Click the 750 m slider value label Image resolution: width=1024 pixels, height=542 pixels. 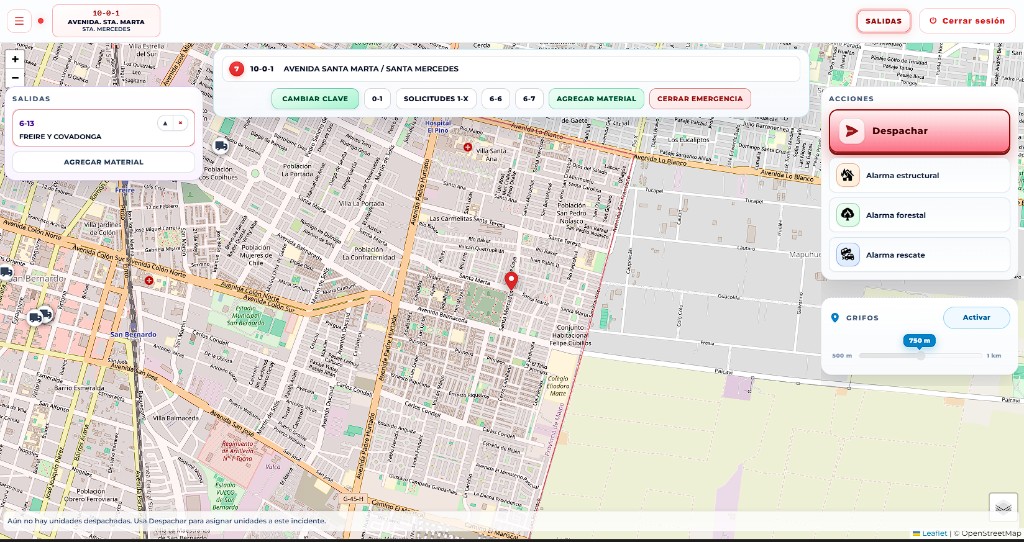coord(920,341)
